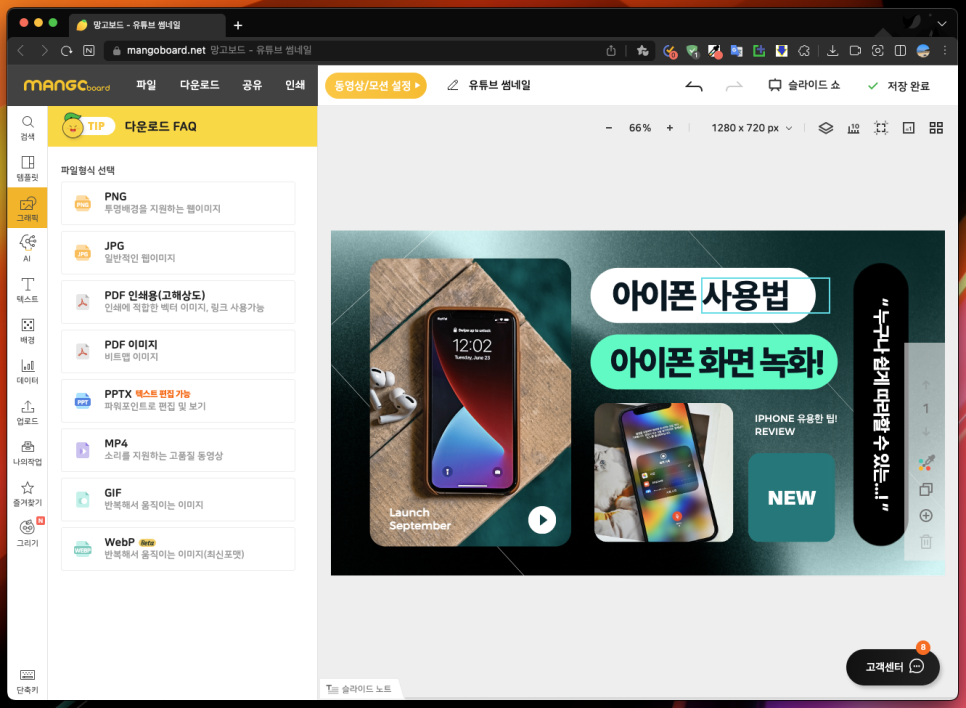Open the slide color palette picker
The image size is (966, 708).
926,463
